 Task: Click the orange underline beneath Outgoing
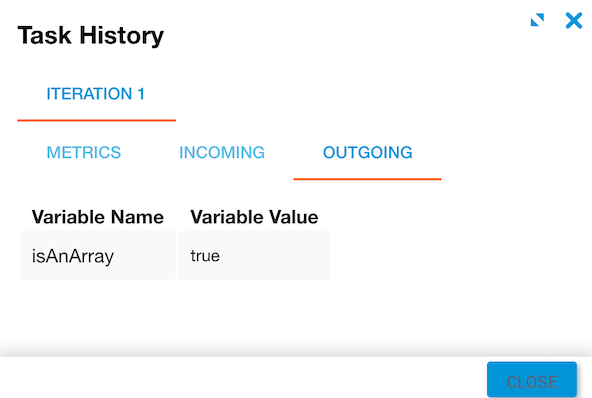click(x=367, y=179)
